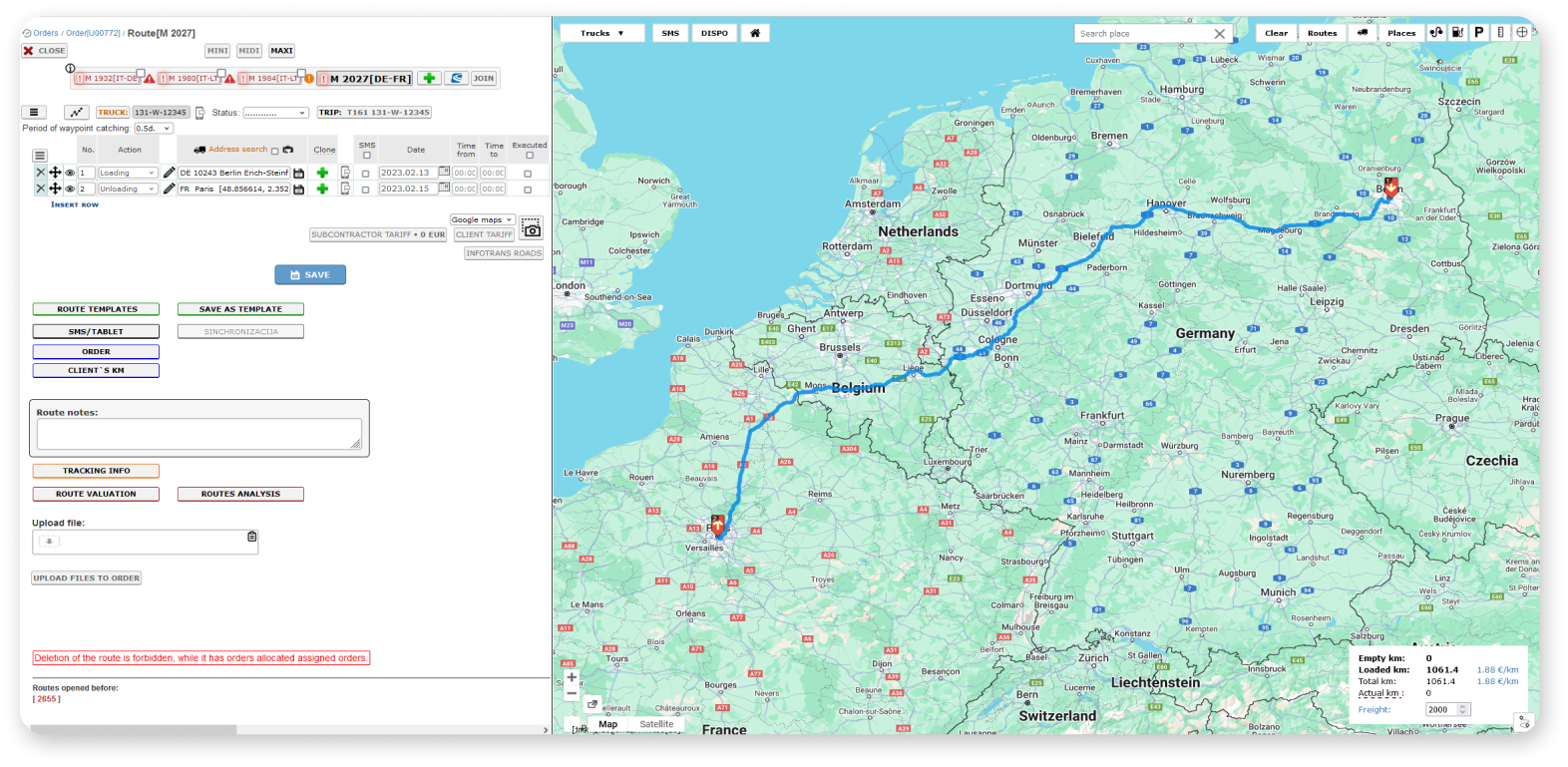Mark the Loading row as Executed
The width and height of the screenshot is (1568, 767).
point(528,174)
